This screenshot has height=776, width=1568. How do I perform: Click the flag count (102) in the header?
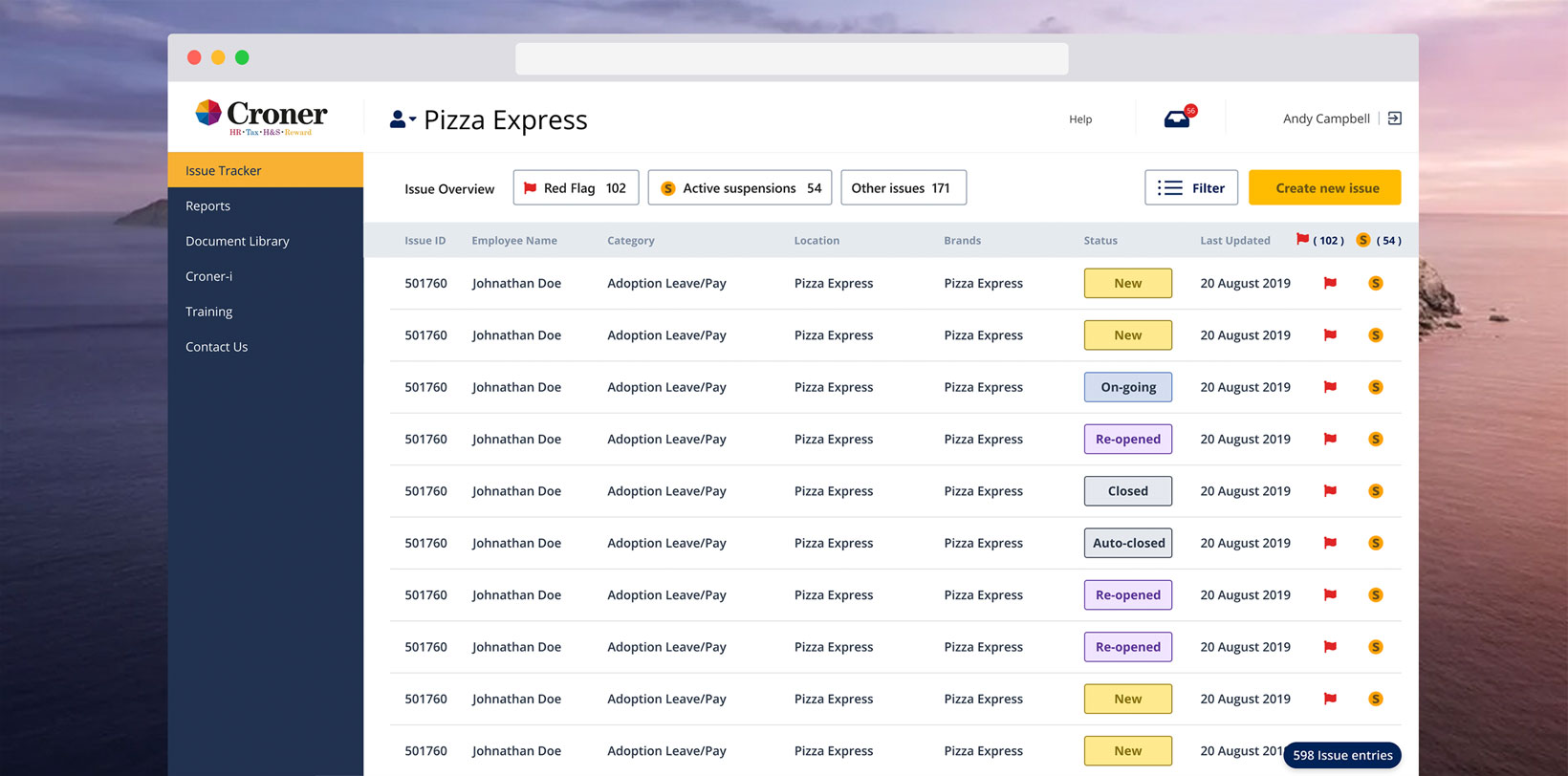pyautogui.click(x=1329, y=241)
